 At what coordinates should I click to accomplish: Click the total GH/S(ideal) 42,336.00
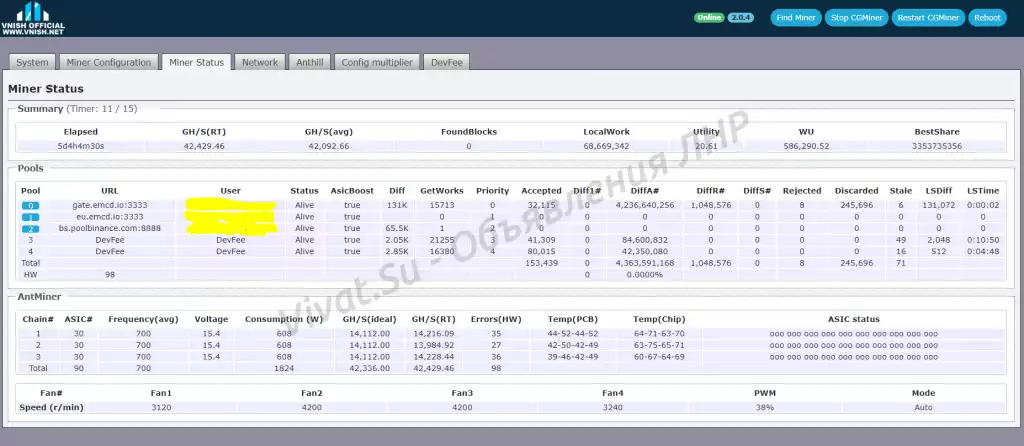tap(369, 369)
